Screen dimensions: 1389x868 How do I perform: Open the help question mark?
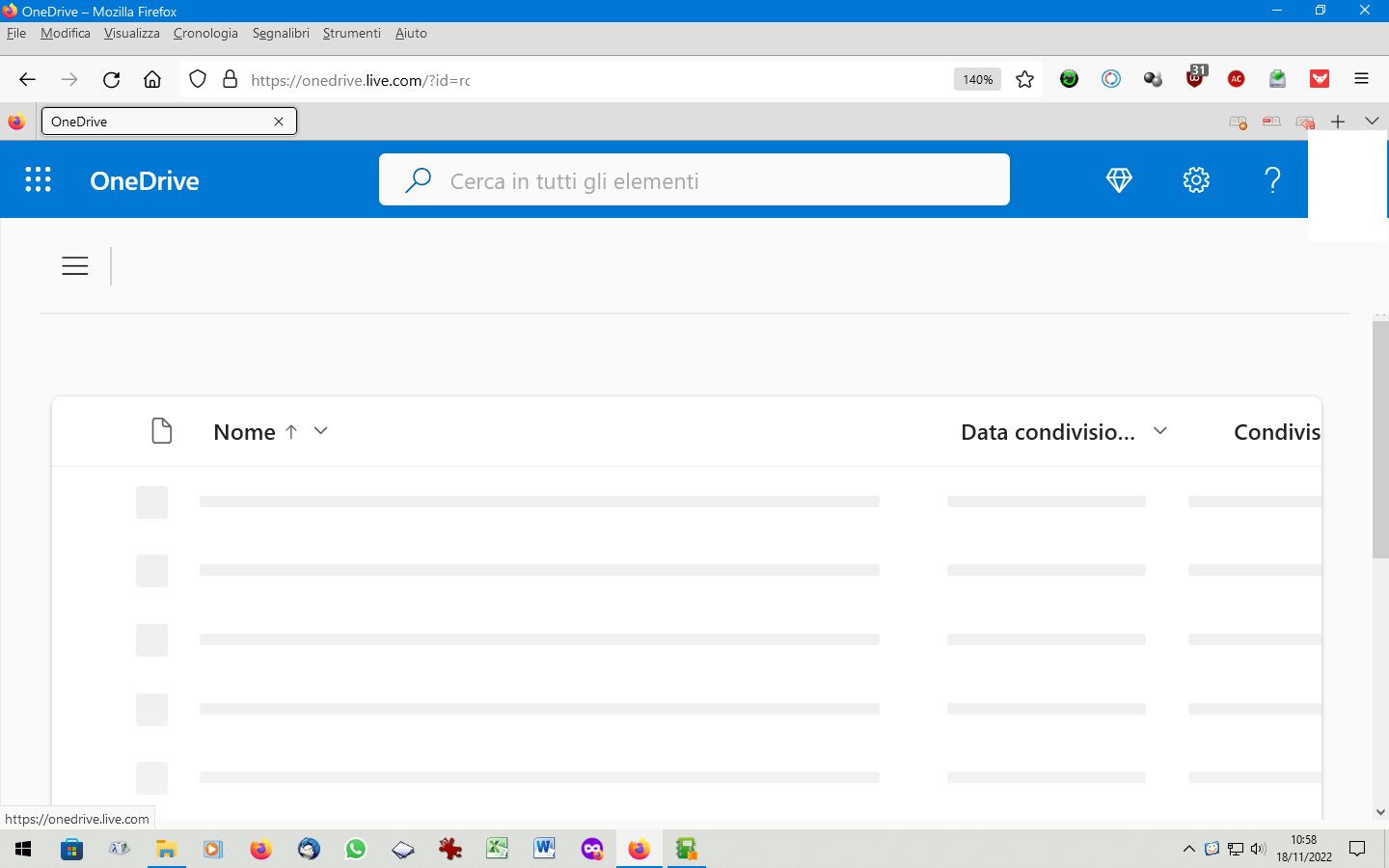[1273, 179]
